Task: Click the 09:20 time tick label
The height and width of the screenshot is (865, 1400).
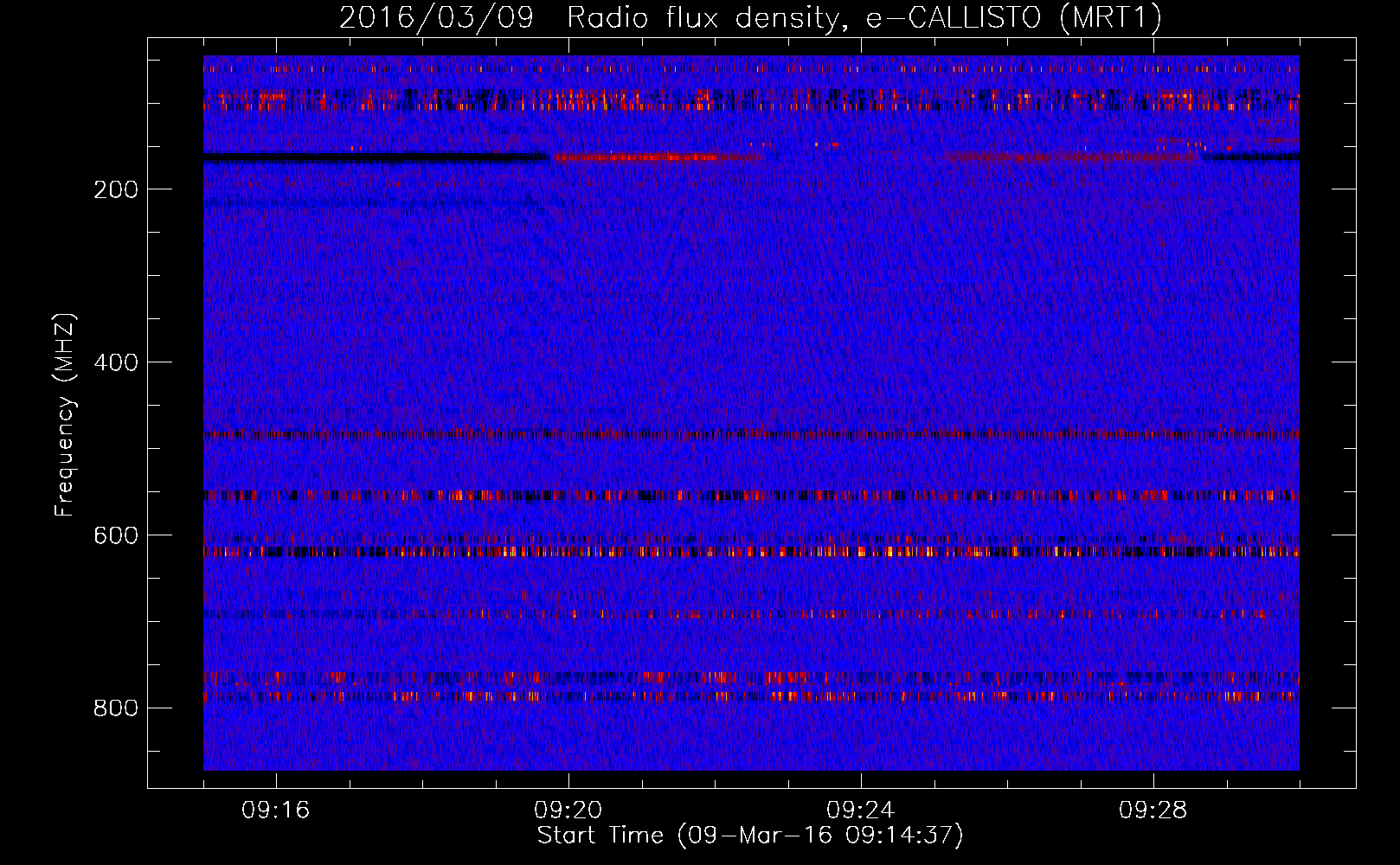Action: pos(568,811)
